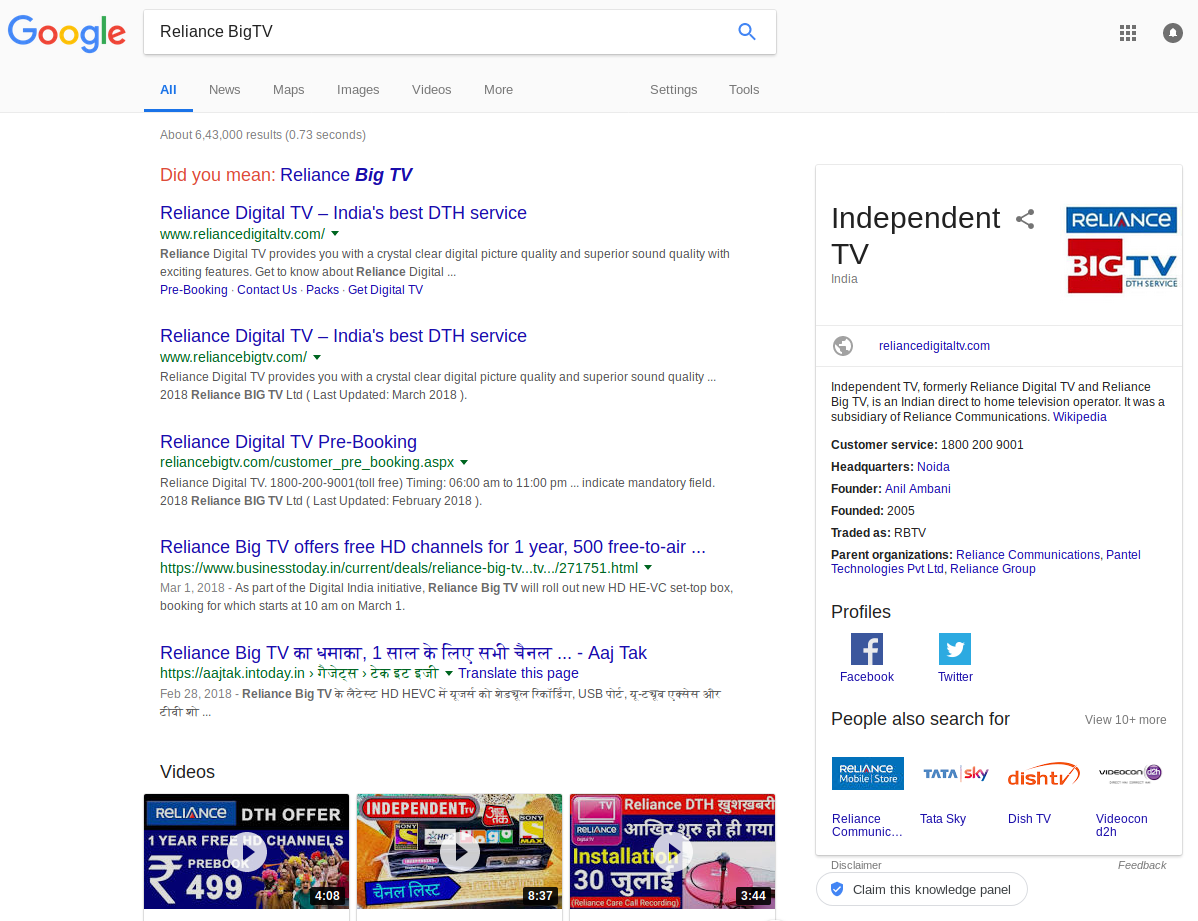This screenshot has width=1198, height=921.
Task: Click the Anil Ambani founder link
Action: (918, 489)
